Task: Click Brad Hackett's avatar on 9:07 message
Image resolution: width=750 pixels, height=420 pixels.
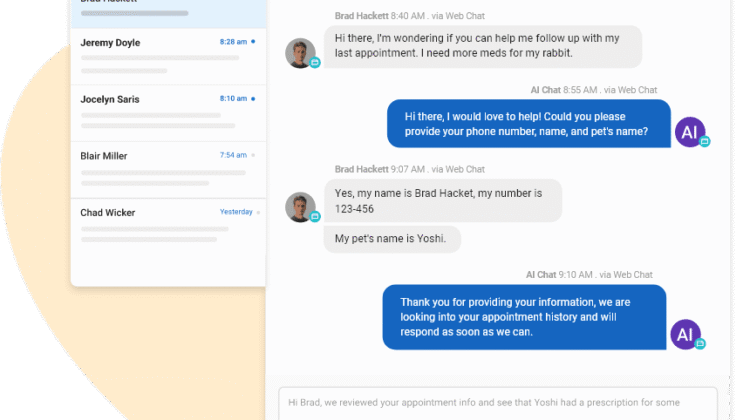Action: [300, 207]
